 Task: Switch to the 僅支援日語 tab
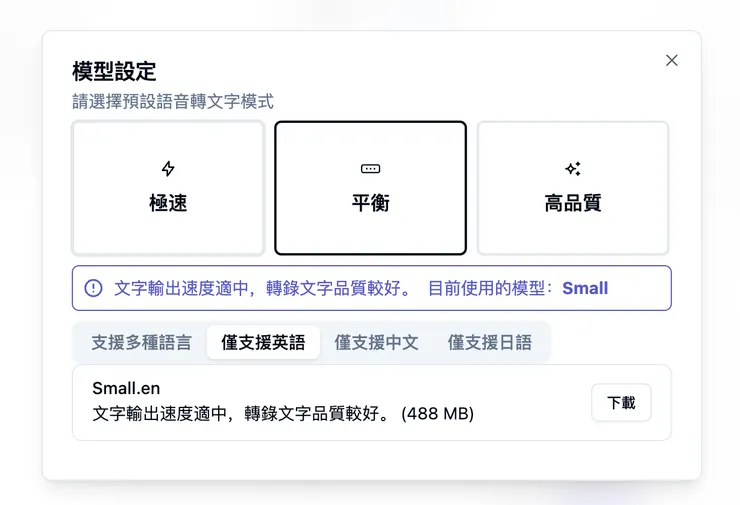(x=490, y=342)
